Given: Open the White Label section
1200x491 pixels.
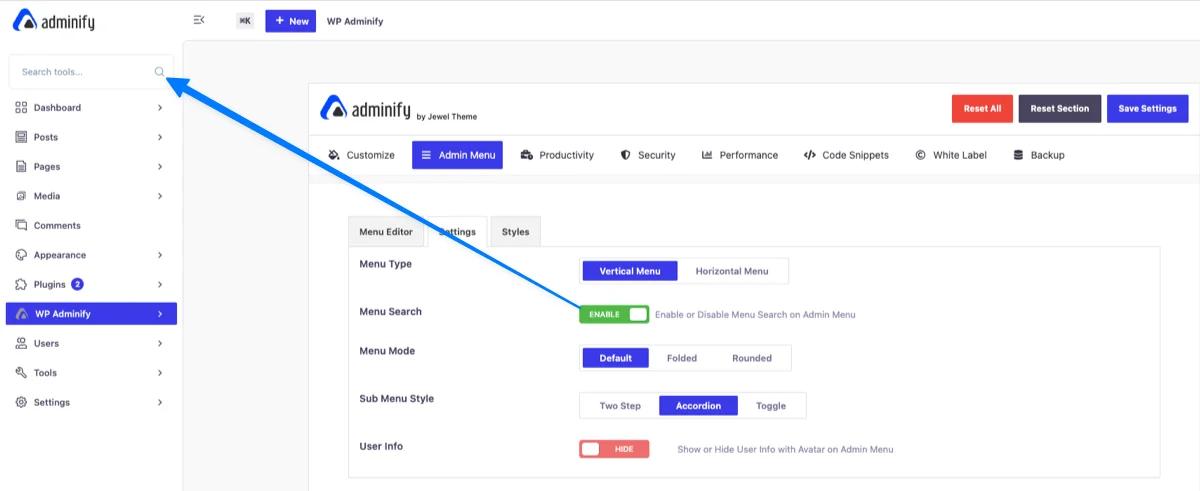Looking at the screenshot, I should 951,155.
